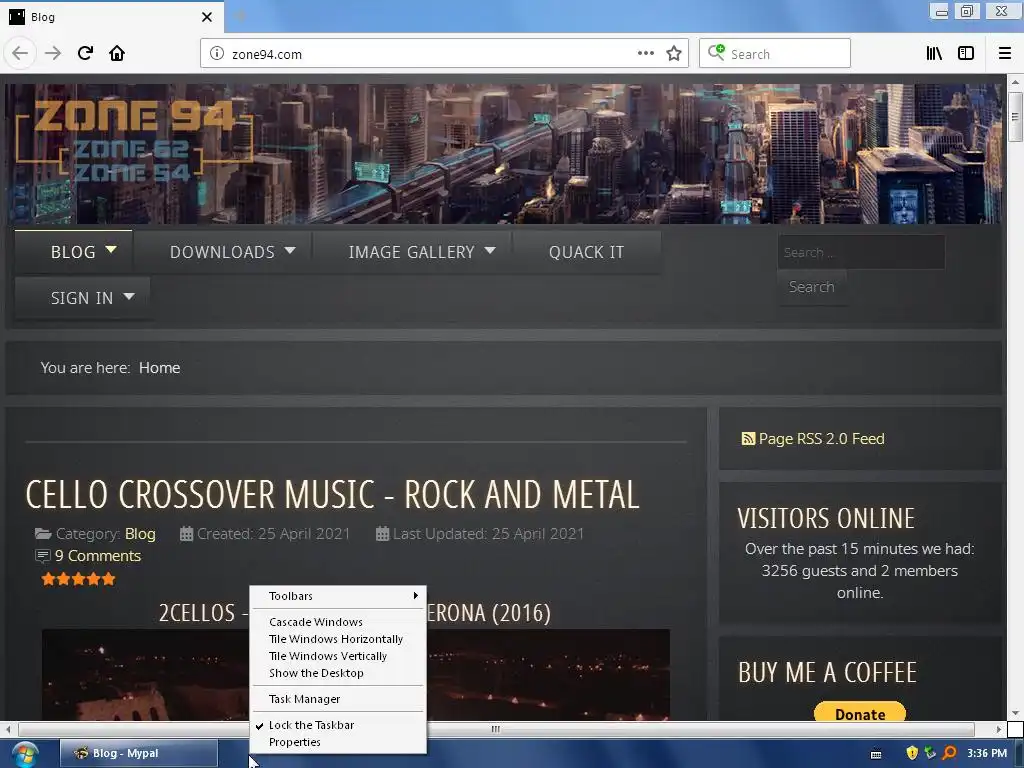The width and height of the screenshot is (1024, 768).
Task: Click the vertical scrollbar thumb
Action: [x=1014, y=117]
